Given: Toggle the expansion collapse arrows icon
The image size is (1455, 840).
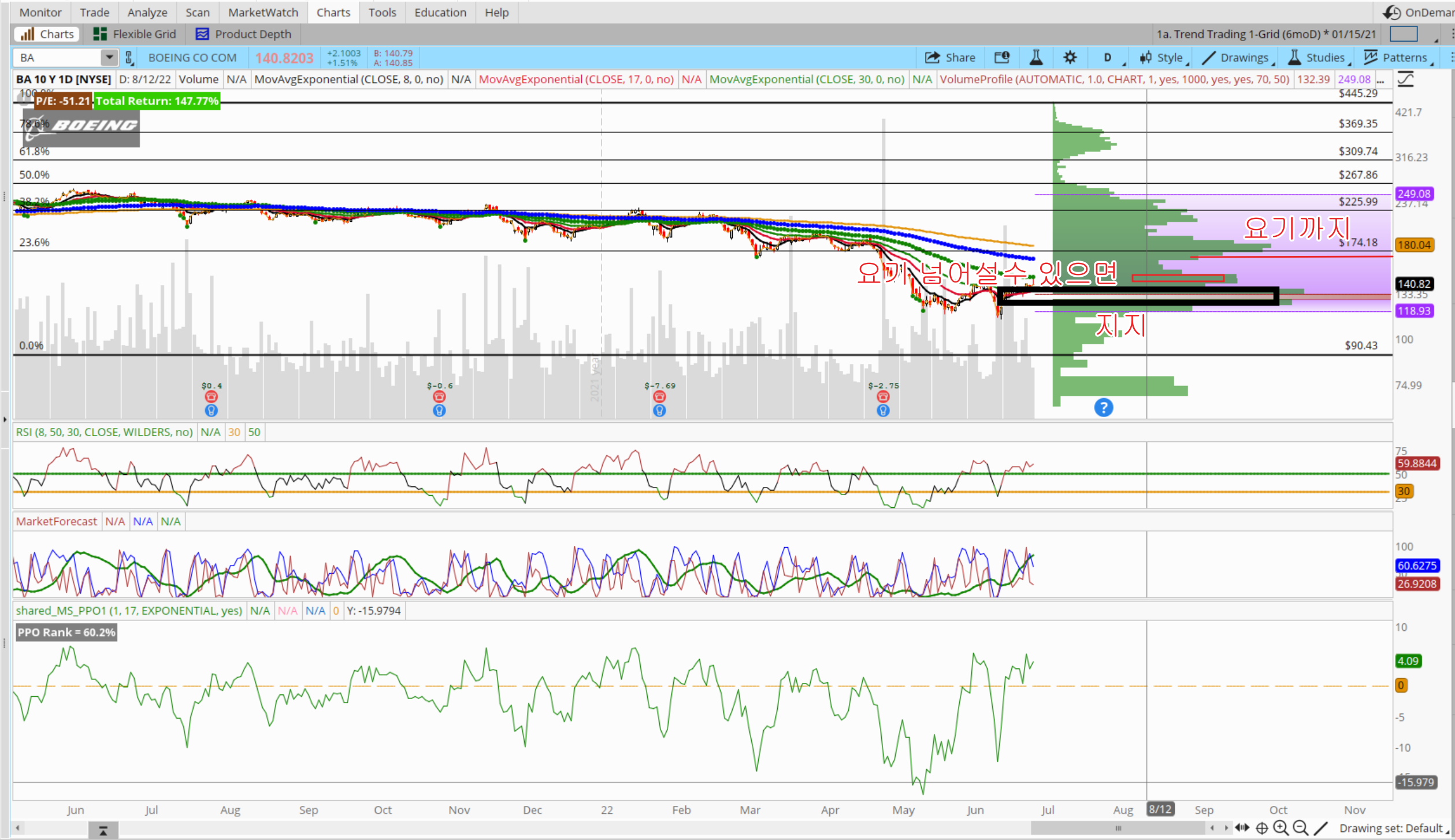Looking at the screenshot, I should [x=1242, y=828].
